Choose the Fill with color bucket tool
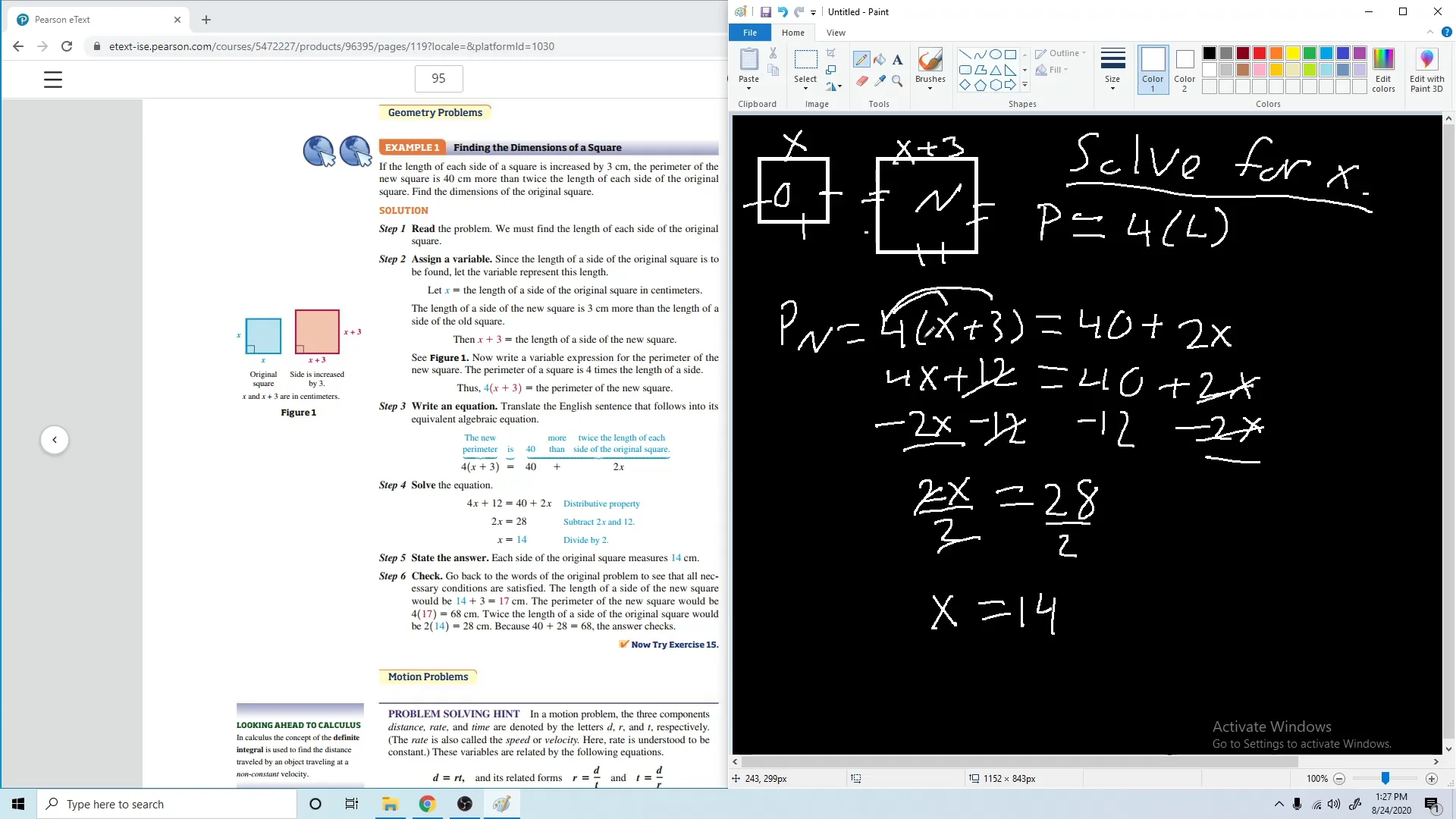The height and width of the screenshot is (819, 1456). coord(880,59)
